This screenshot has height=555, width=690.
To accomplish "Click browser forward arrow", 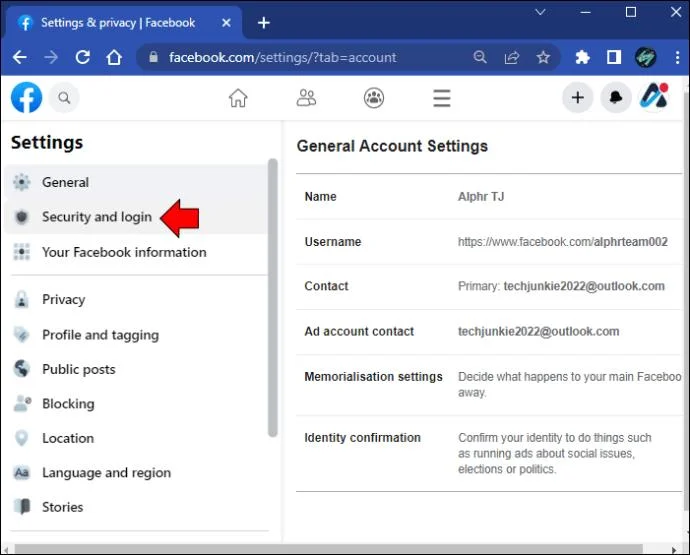I will pyautogui.click(x=51, y=57).
